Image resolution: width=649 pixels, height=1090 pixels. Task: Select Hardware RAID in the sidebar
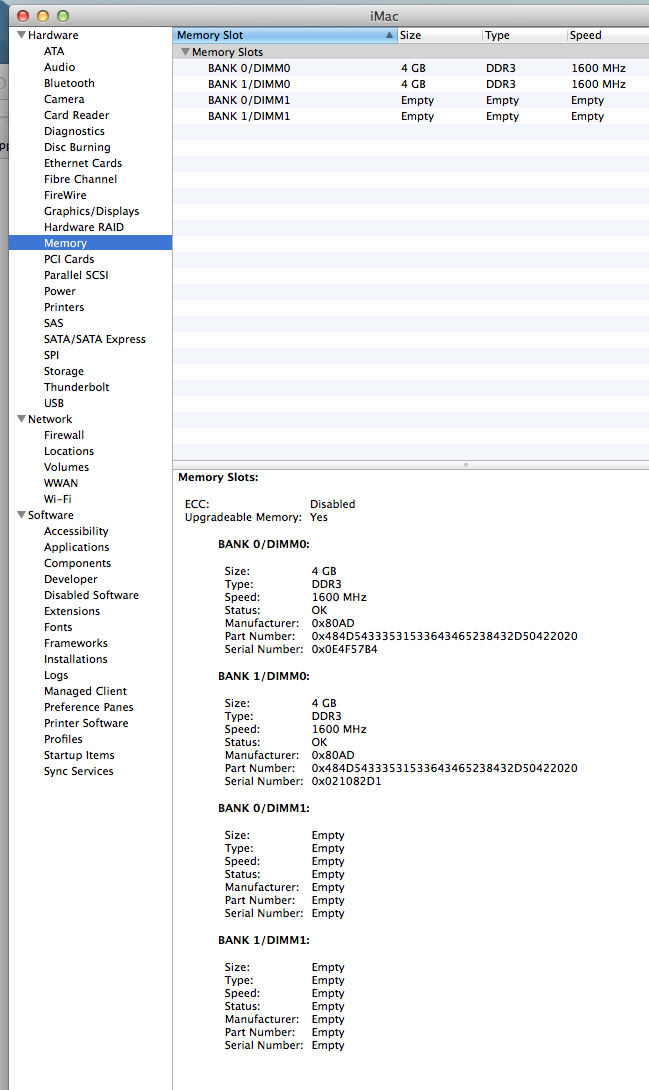(x=84, y=227)
